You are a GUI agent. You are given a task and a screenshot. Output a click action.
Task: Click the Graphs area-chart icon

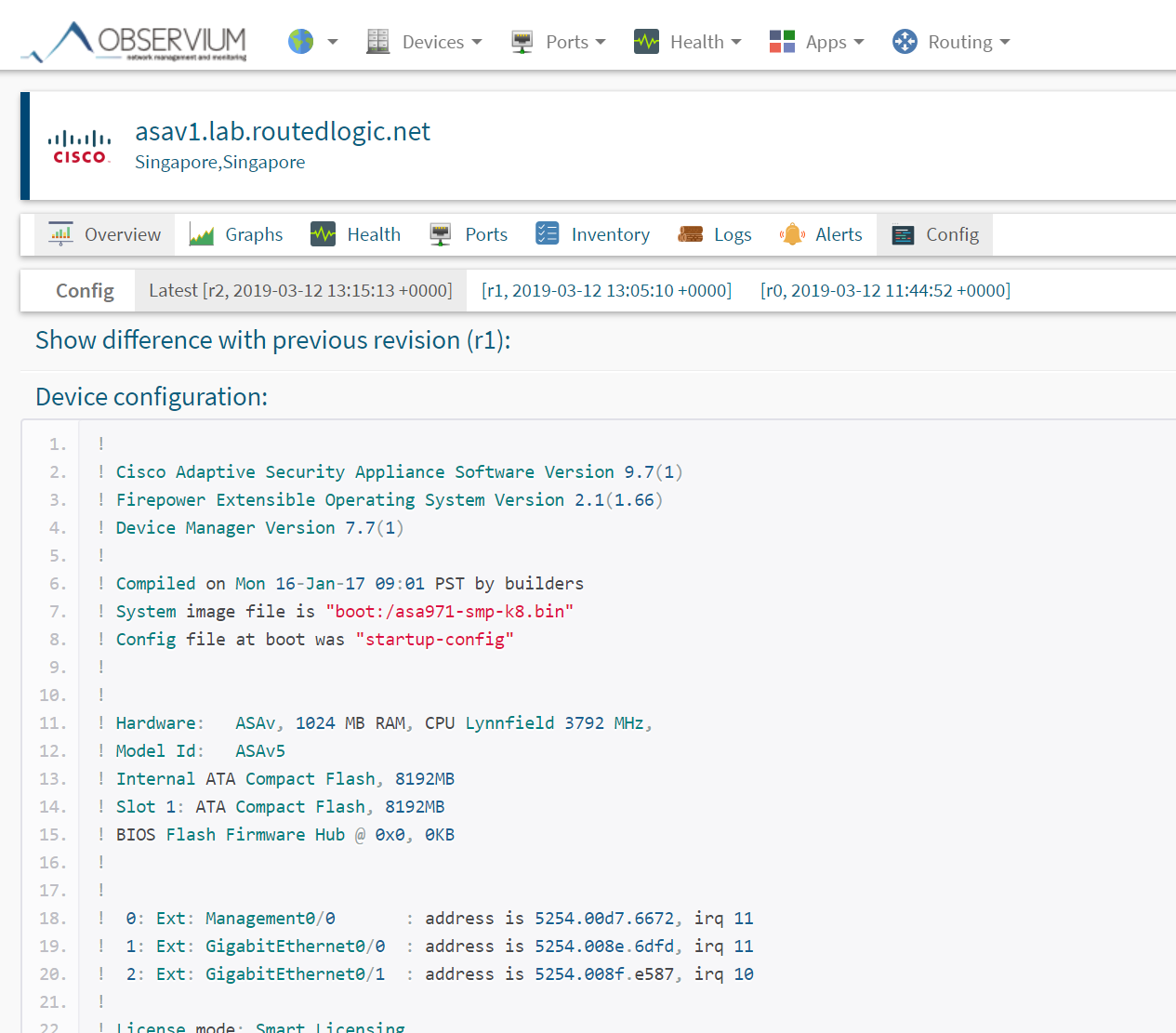202,234
